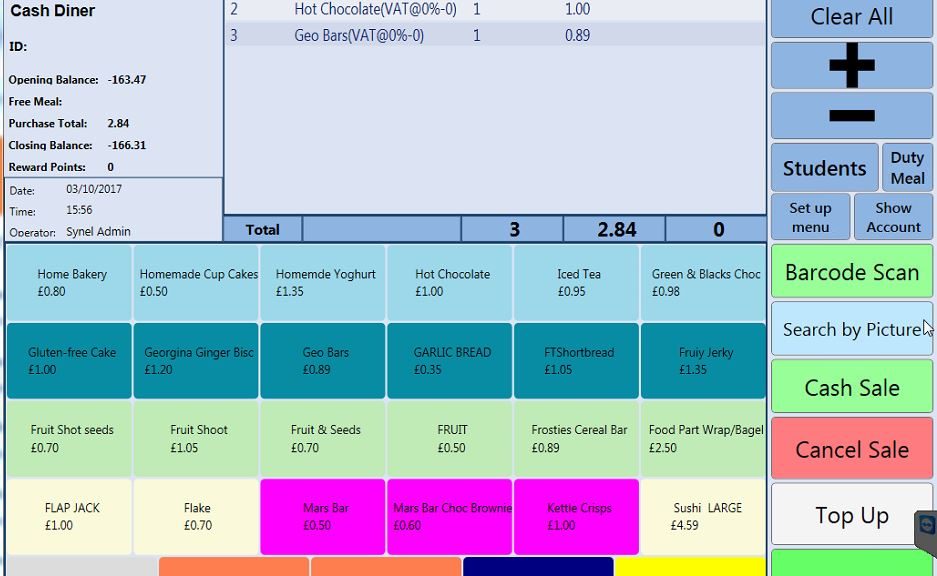Screen dimensions: 937x576
Task: Complete the order with Cash Sale
Action: point(851,388)
